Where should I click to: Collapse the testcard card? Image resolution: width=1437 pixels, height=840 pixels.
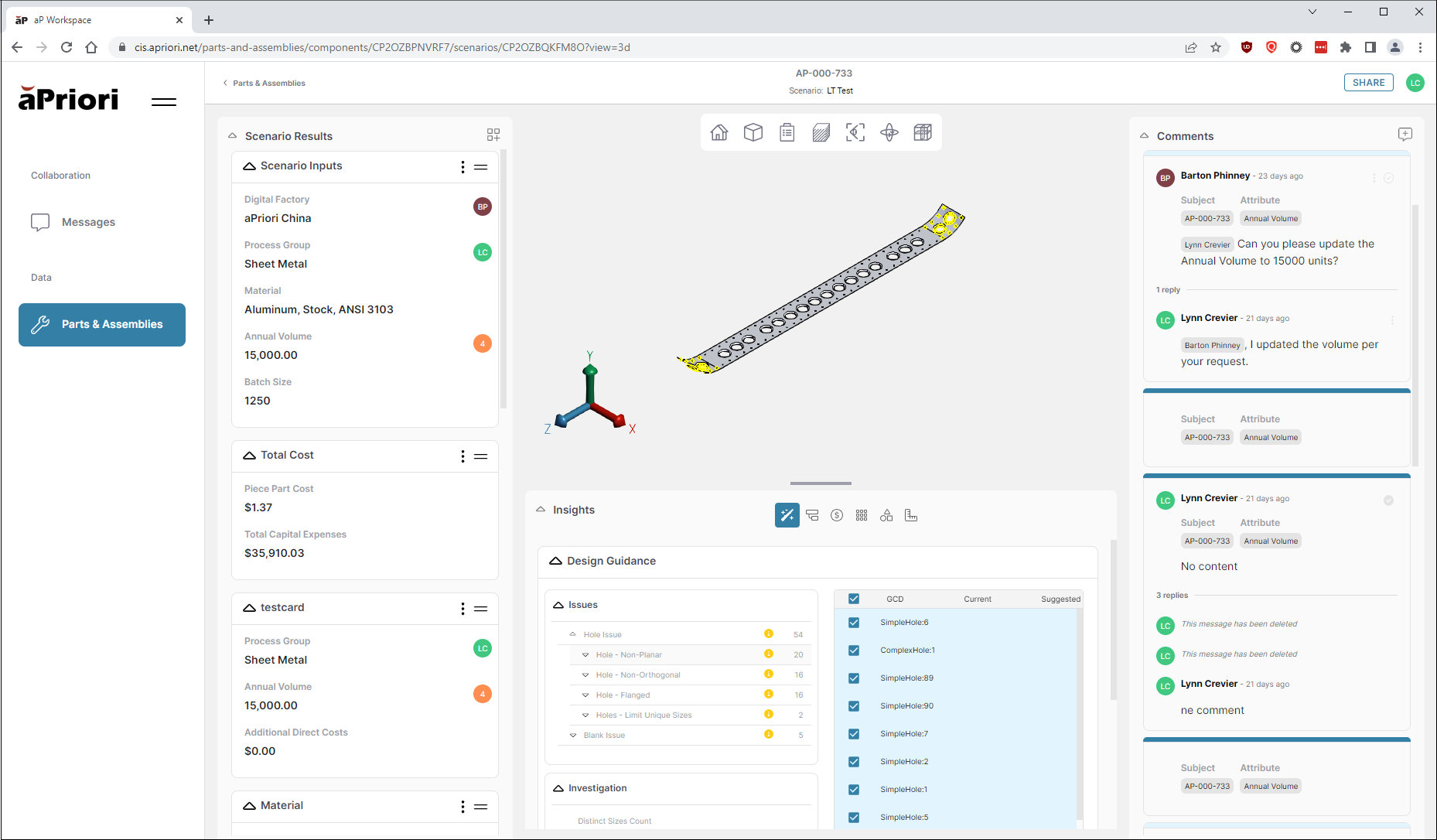pyautogui.click(x=249, y=608)
